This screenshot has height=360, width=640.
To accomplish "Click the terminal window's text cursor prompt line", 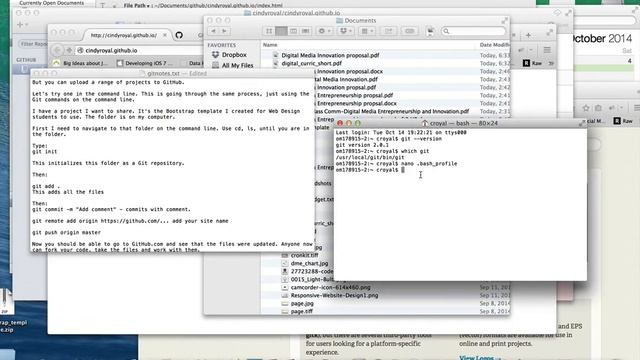I will 370,170.
